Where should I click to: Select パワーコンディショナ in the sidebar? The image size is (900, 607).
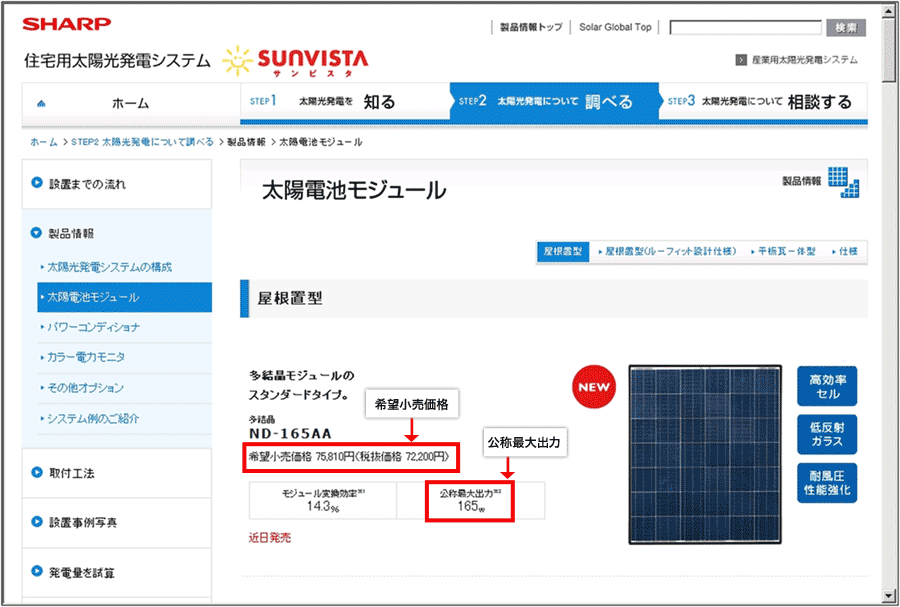(x=94, y=327)
